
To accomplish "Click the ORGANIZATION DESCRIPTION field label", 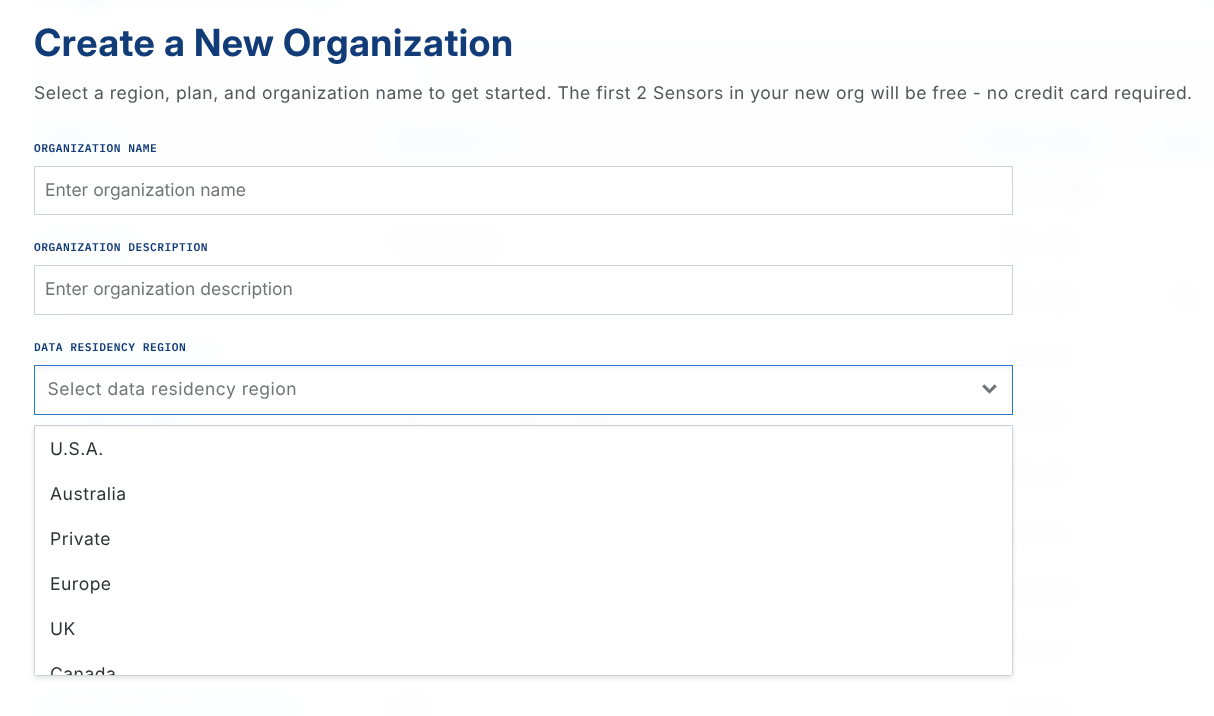I will pos(121,247).
